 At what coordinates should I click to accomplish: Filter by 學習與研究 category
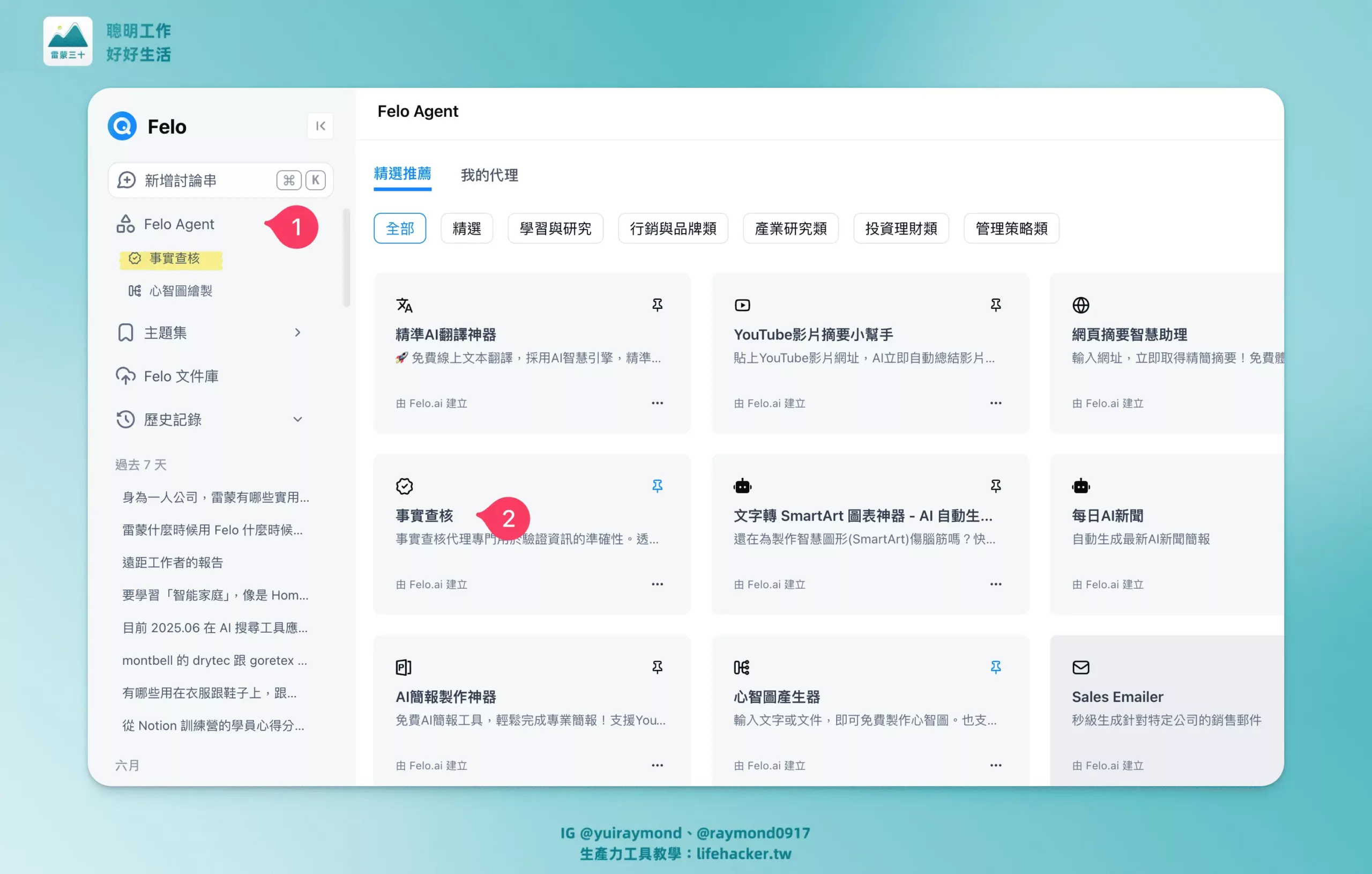point(556,228)
